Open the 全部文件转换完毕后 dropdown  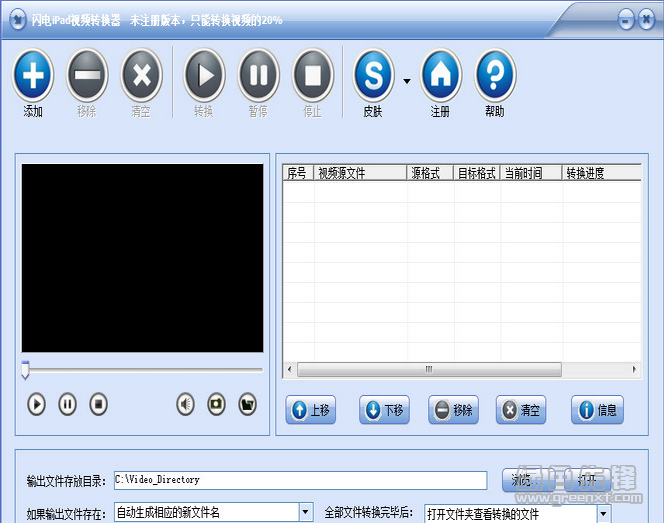pyautogui.click(x=604, y=514)
